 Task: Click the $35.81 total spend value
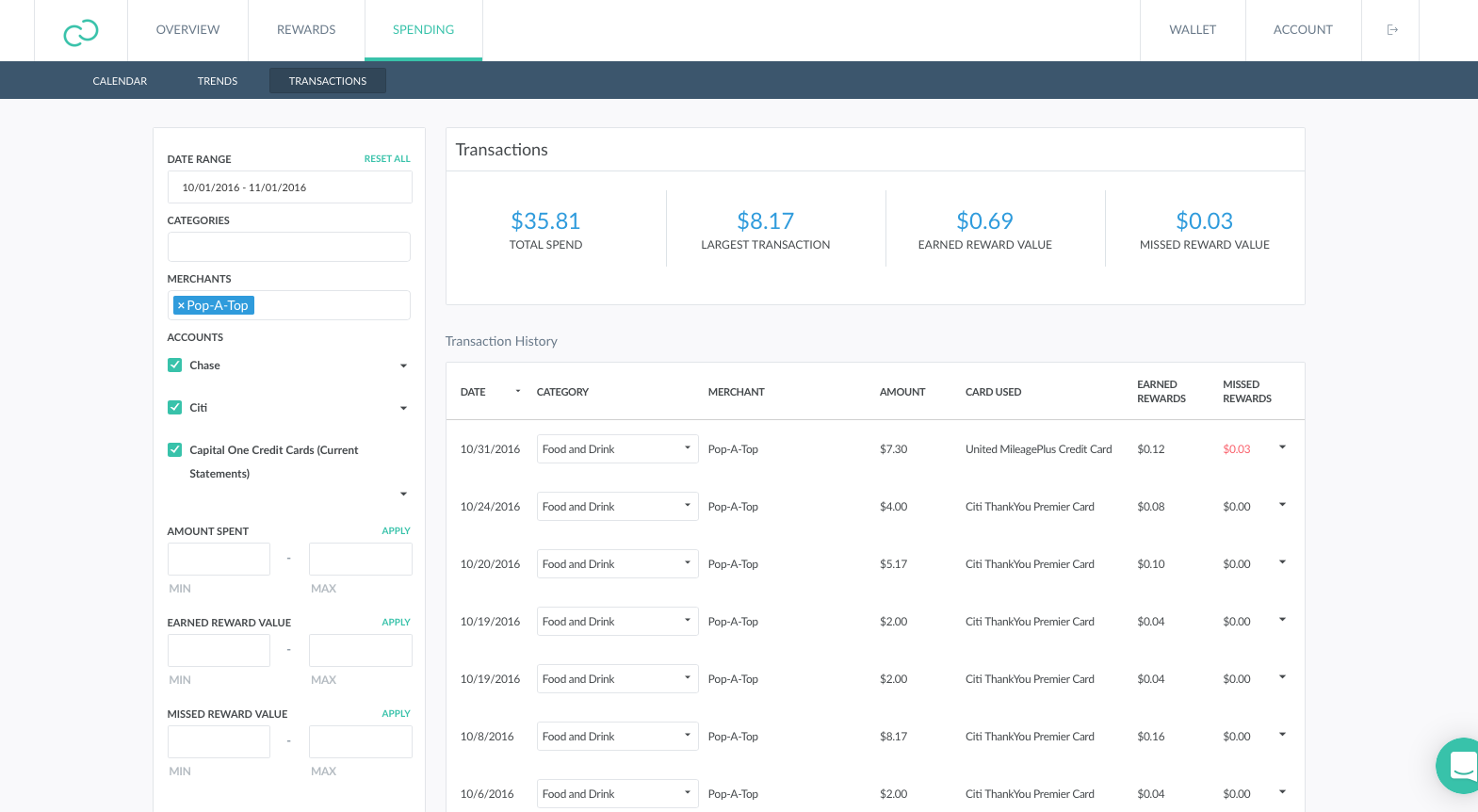click(x=545, y=220)
